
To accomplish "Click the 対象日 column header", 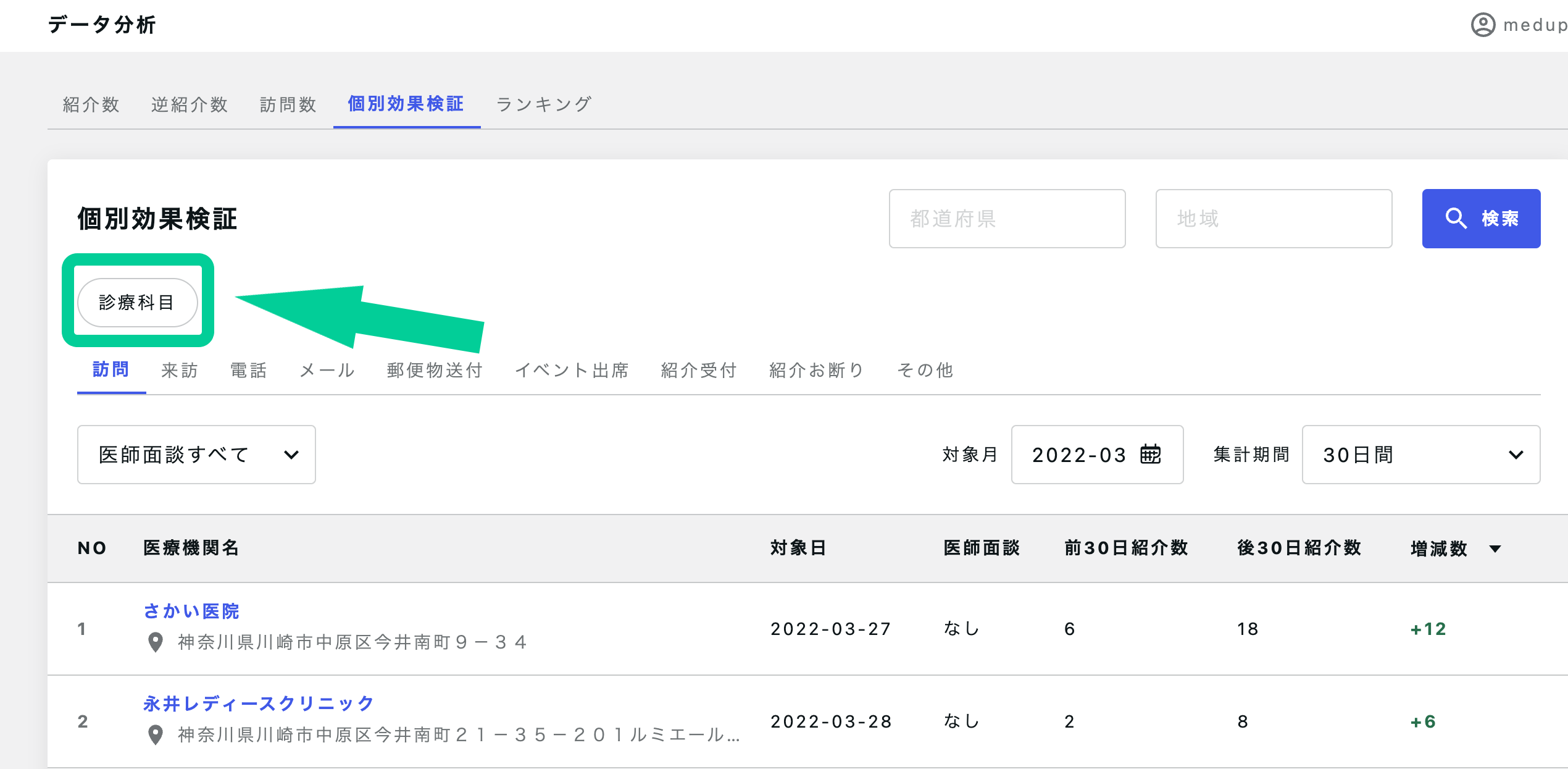I will (x=798, y=548).
